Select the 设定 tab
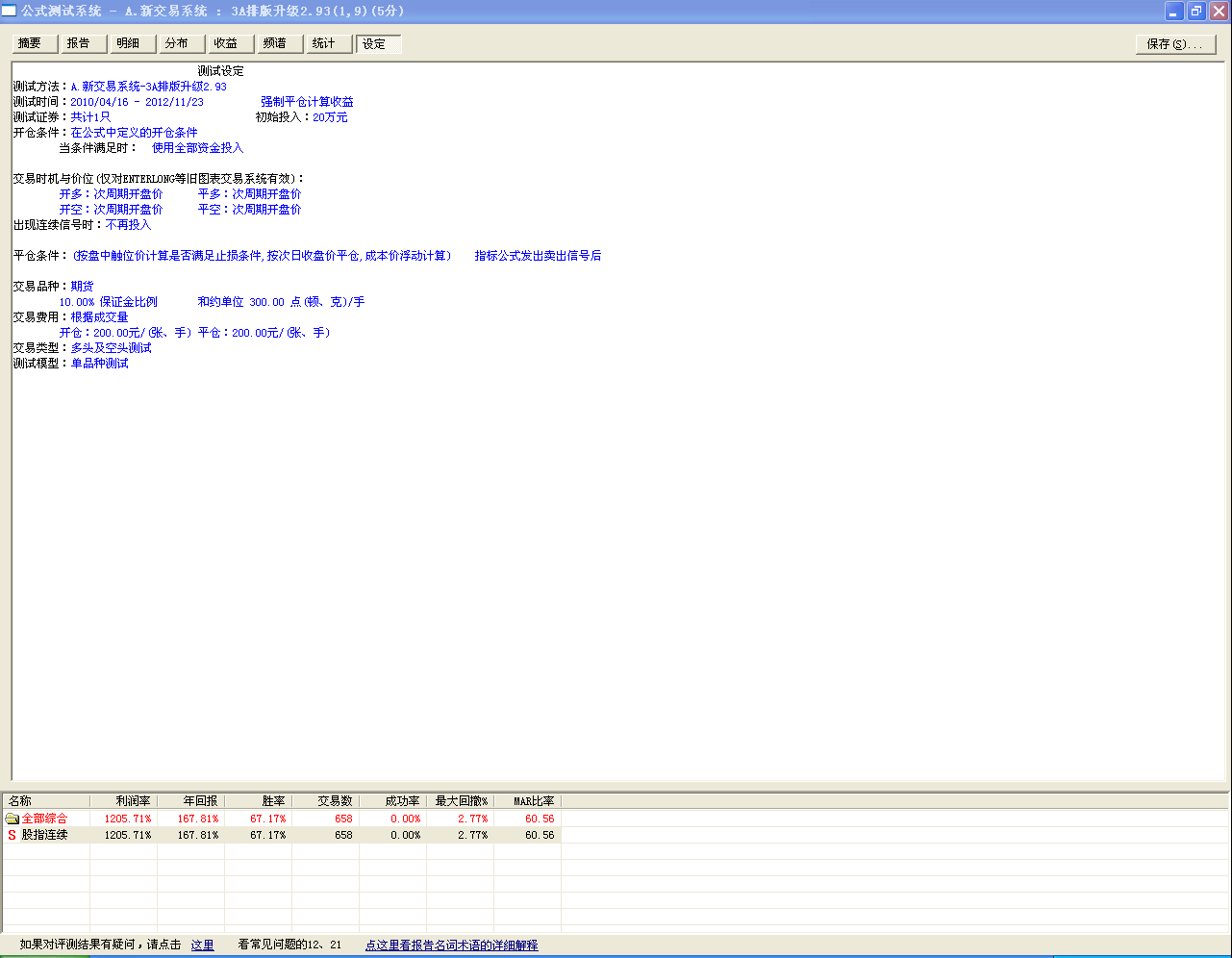 (379, 43)
